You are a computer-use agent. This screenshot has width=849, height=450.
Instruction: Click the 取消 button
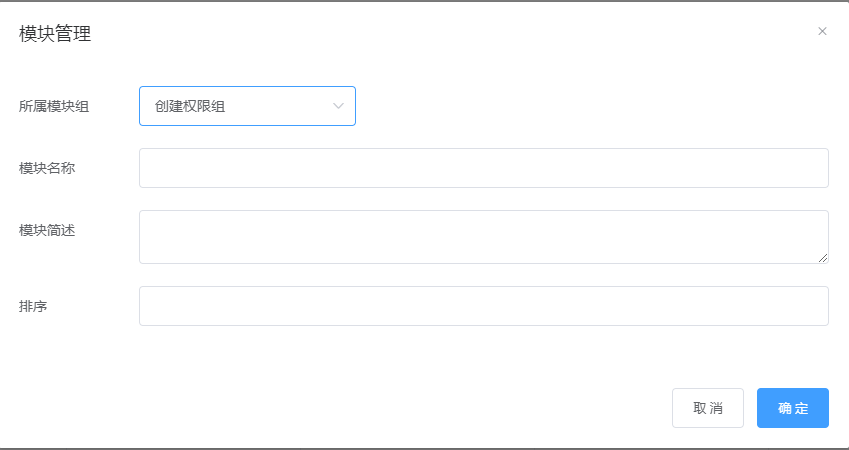(x=708, y=408)
